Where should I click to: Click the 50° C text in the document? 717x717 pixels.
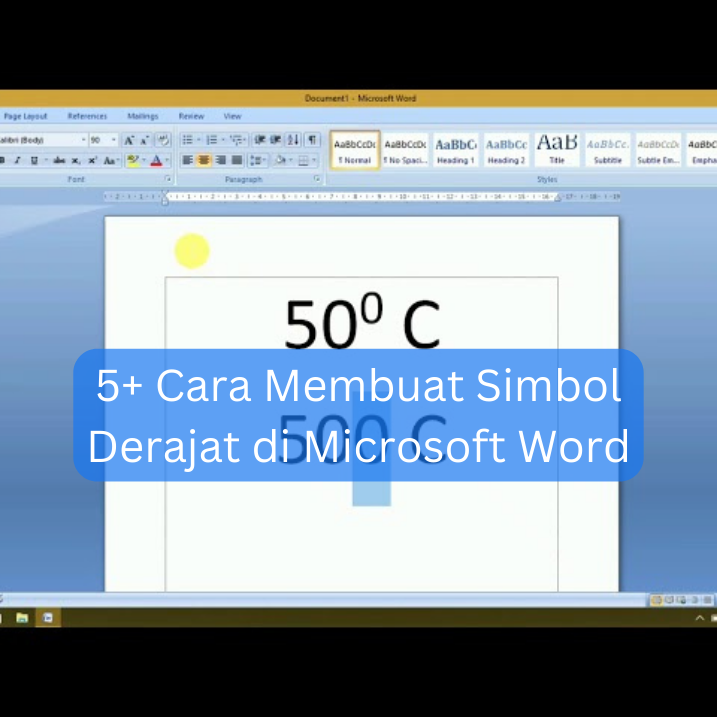[361, 322]
